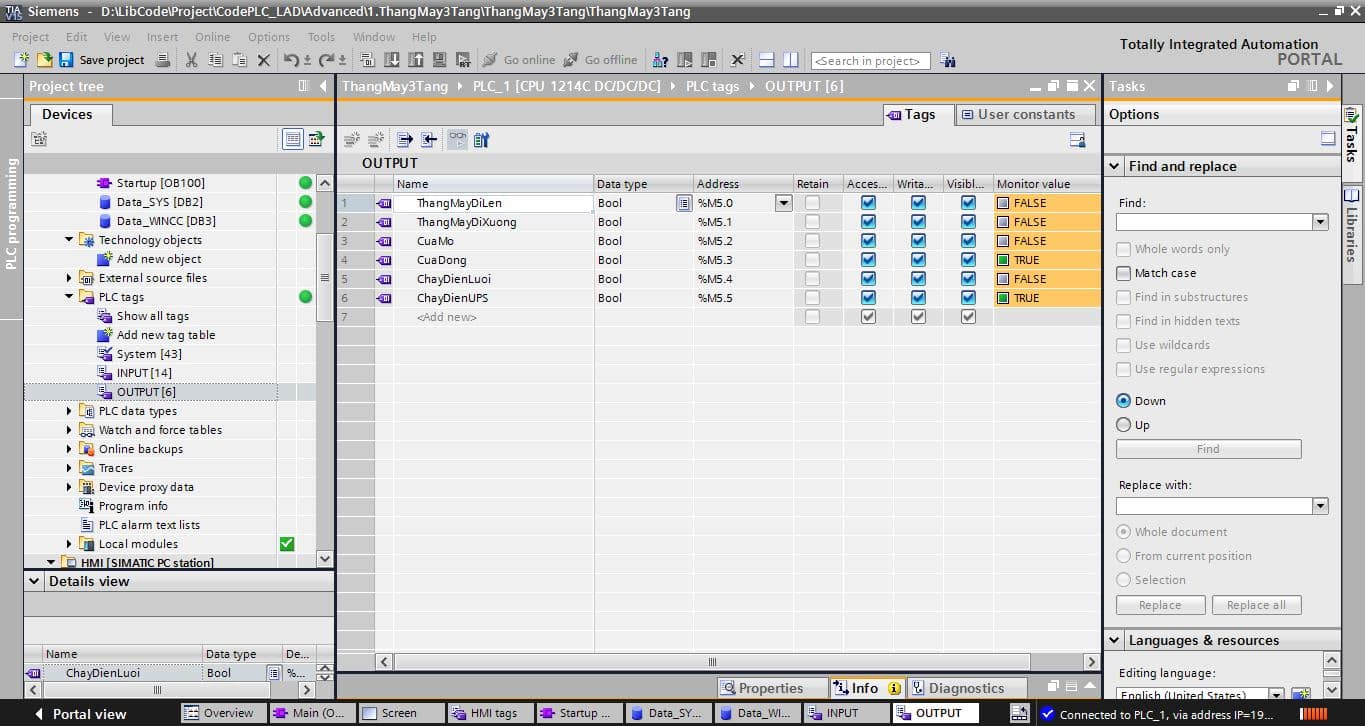This screenshot has width=1365, height=726.
Task: Expand the Watch and force tables node
Action: point(69,430)
